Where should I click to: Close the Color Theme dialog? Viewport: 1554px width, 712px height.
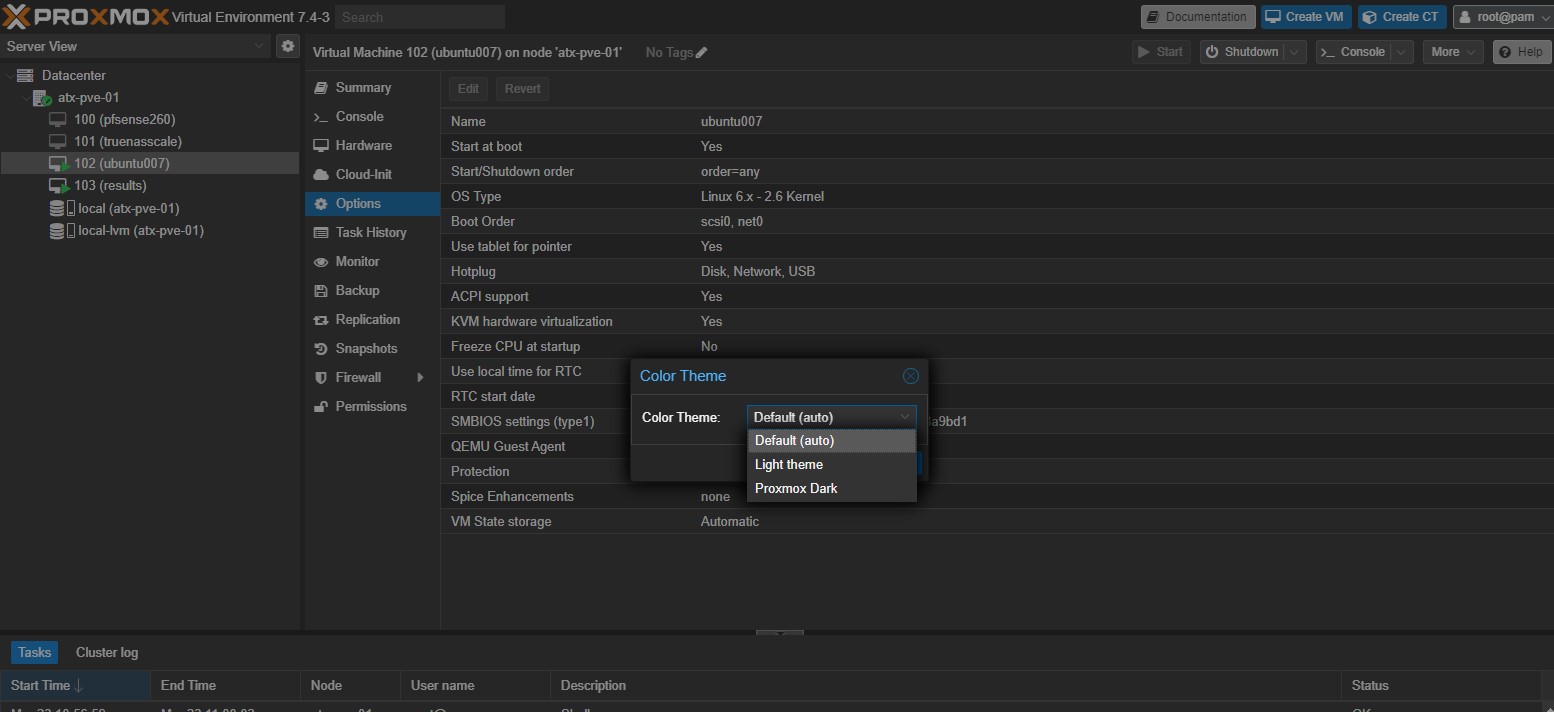910,376
